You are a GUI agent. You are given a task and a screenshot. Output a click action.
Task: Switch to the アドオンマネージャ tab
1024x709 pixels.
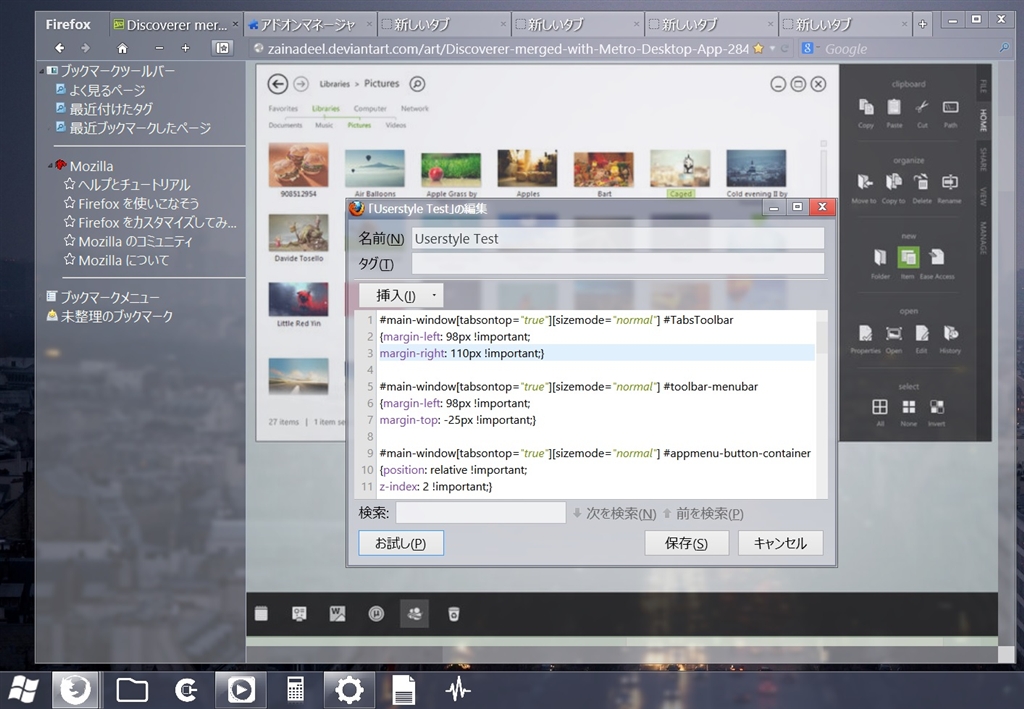[308, 24]
